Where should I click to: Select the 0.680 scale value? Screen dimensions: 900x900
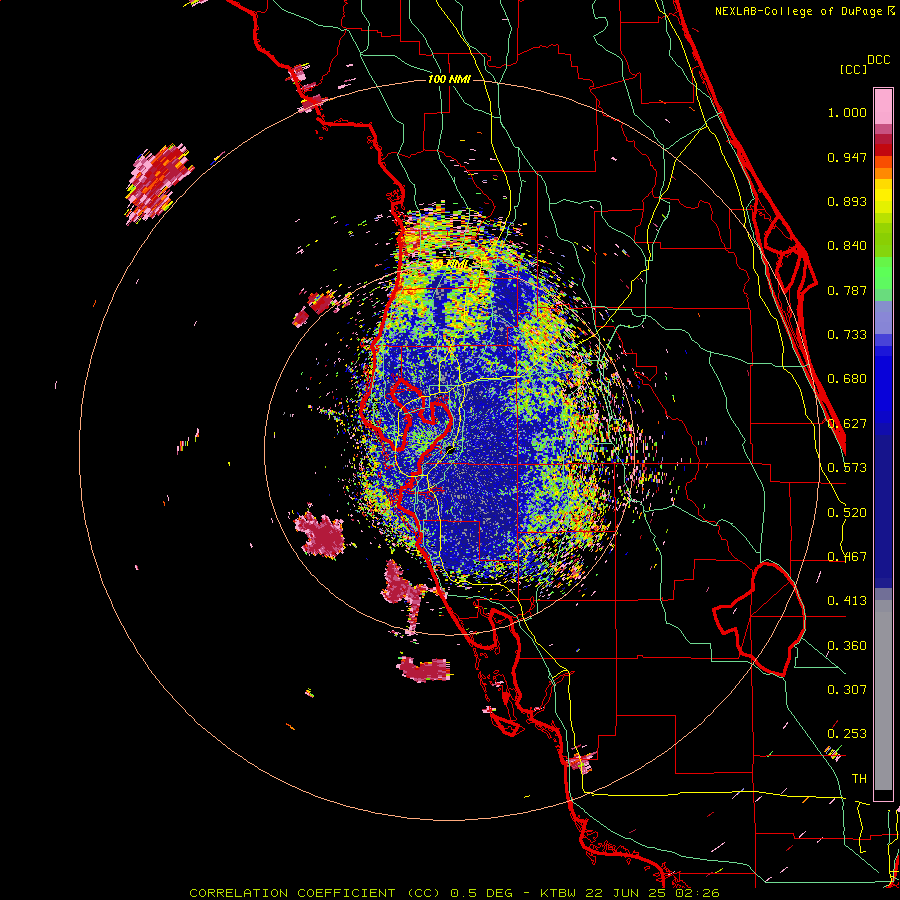pos(847,379)
